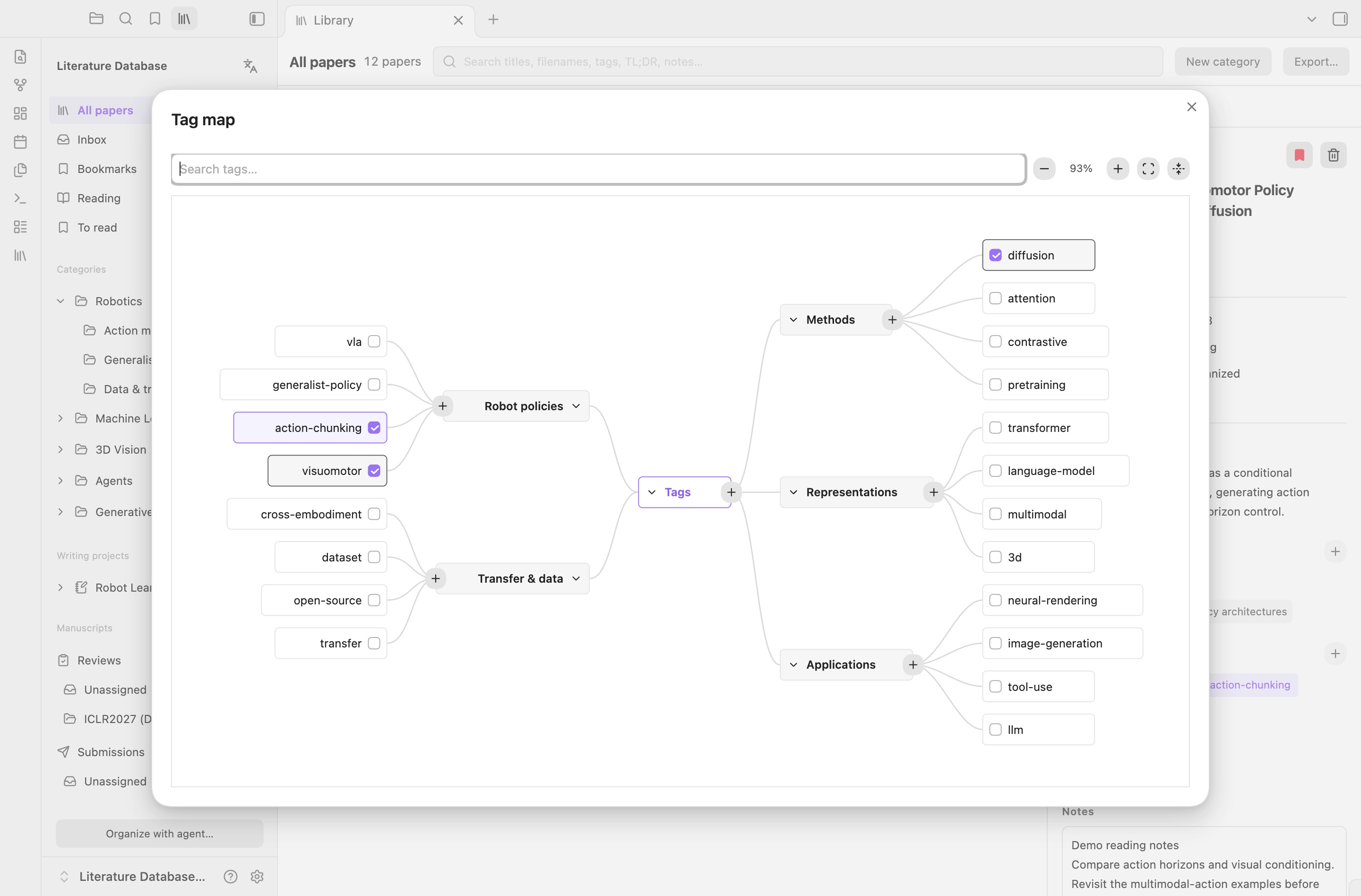Screen dimensions: 1361x896
Task: Collapse the Representations group chevron
Action: click(x=793, y=492)
